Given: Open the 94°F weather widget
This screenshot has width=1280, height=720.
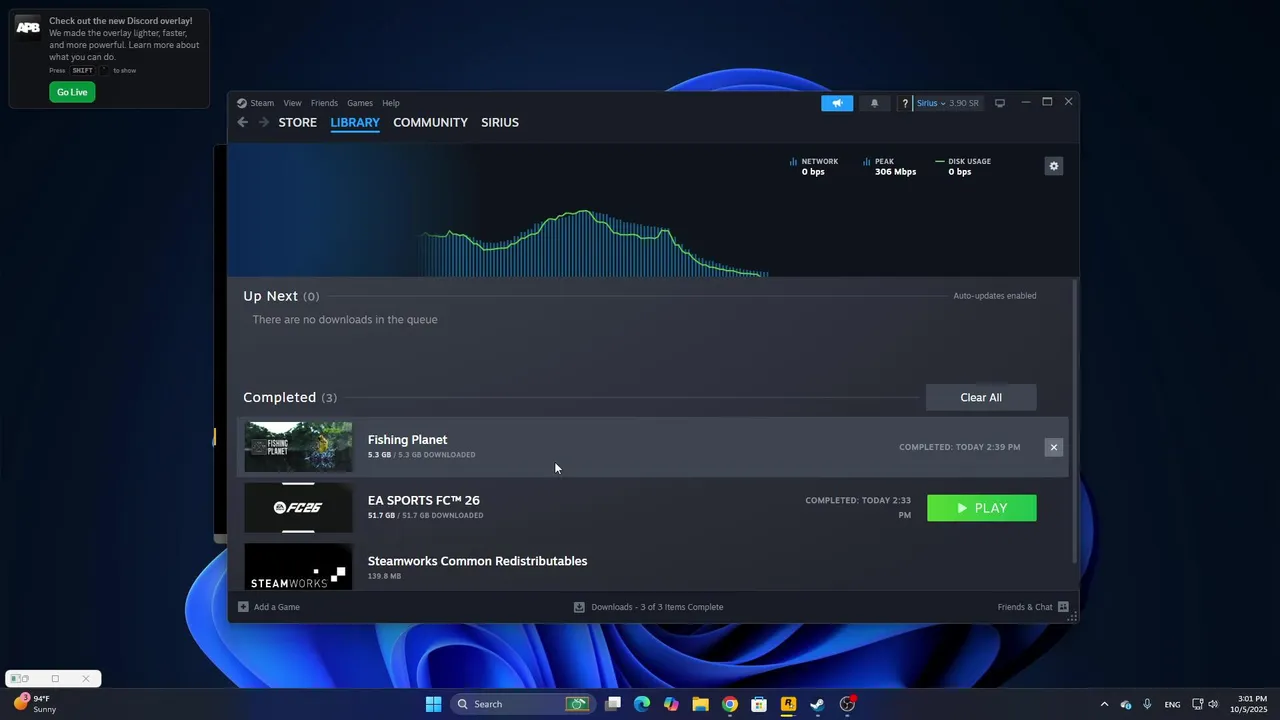Looking at the screenshot, I should click(34, 704).
